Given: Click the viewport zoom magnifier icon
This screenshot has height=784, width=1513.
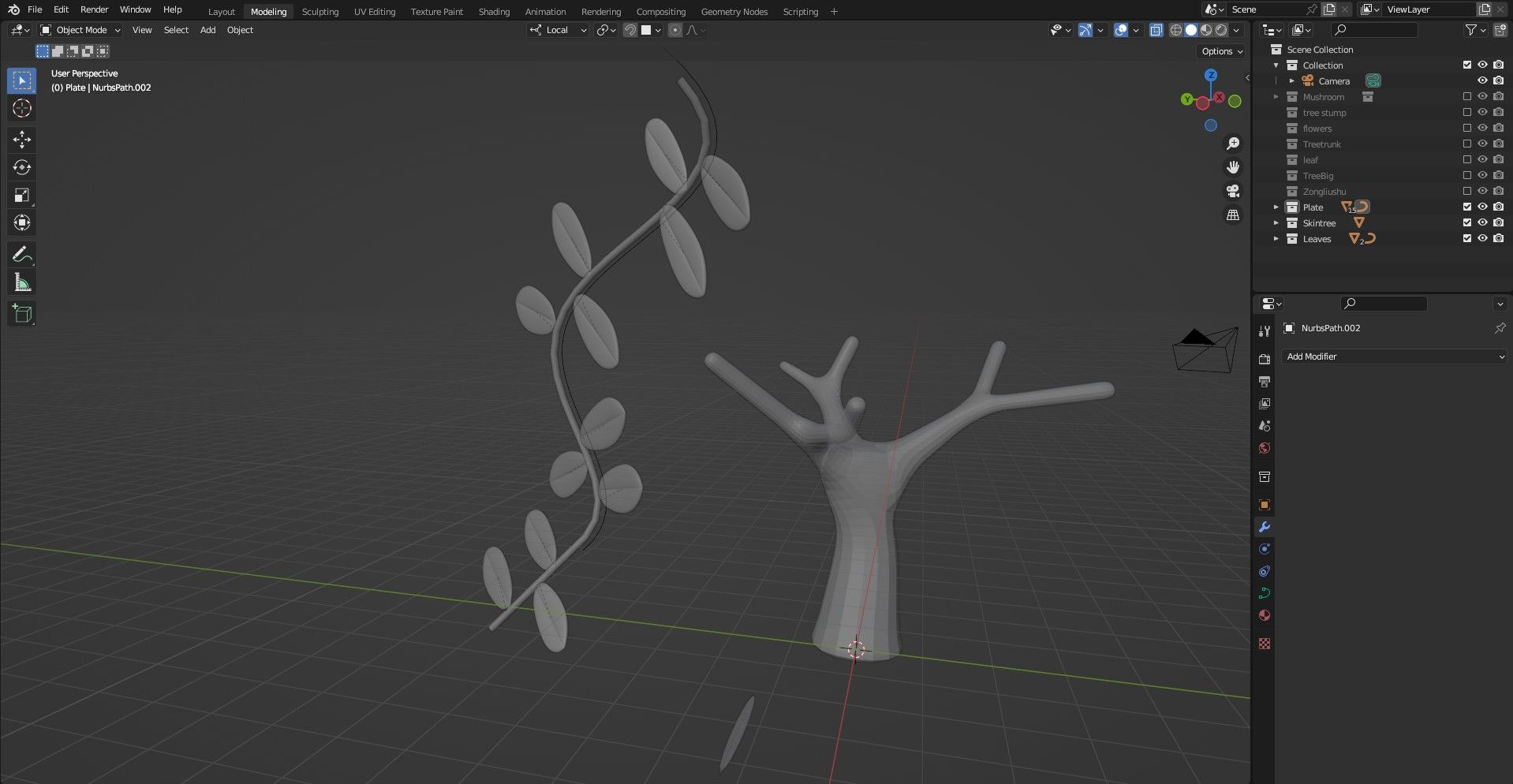Looking at the screenshot, I should 1233,144.
